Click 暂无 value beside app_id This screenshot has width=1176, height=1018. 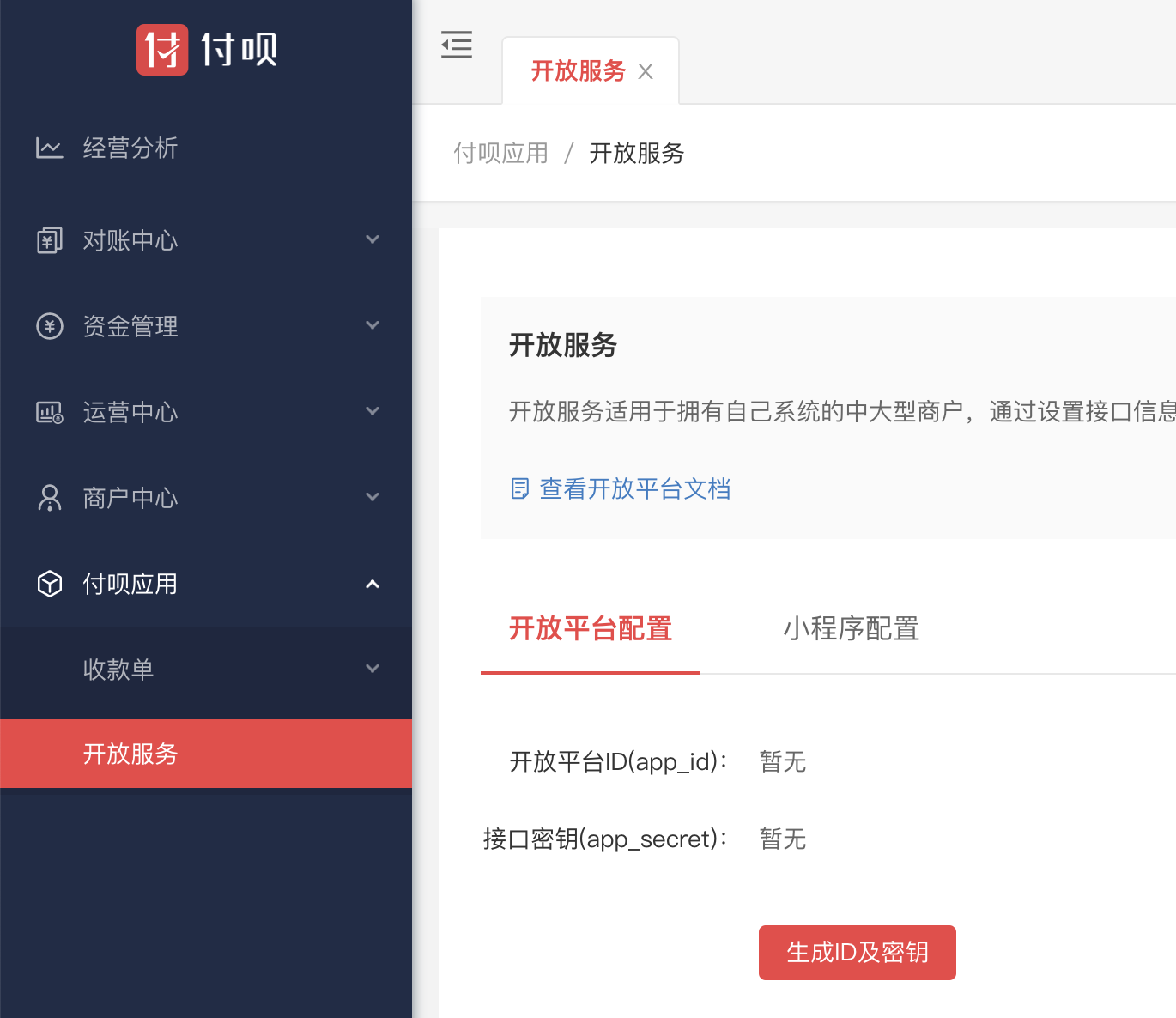point(783,761)
